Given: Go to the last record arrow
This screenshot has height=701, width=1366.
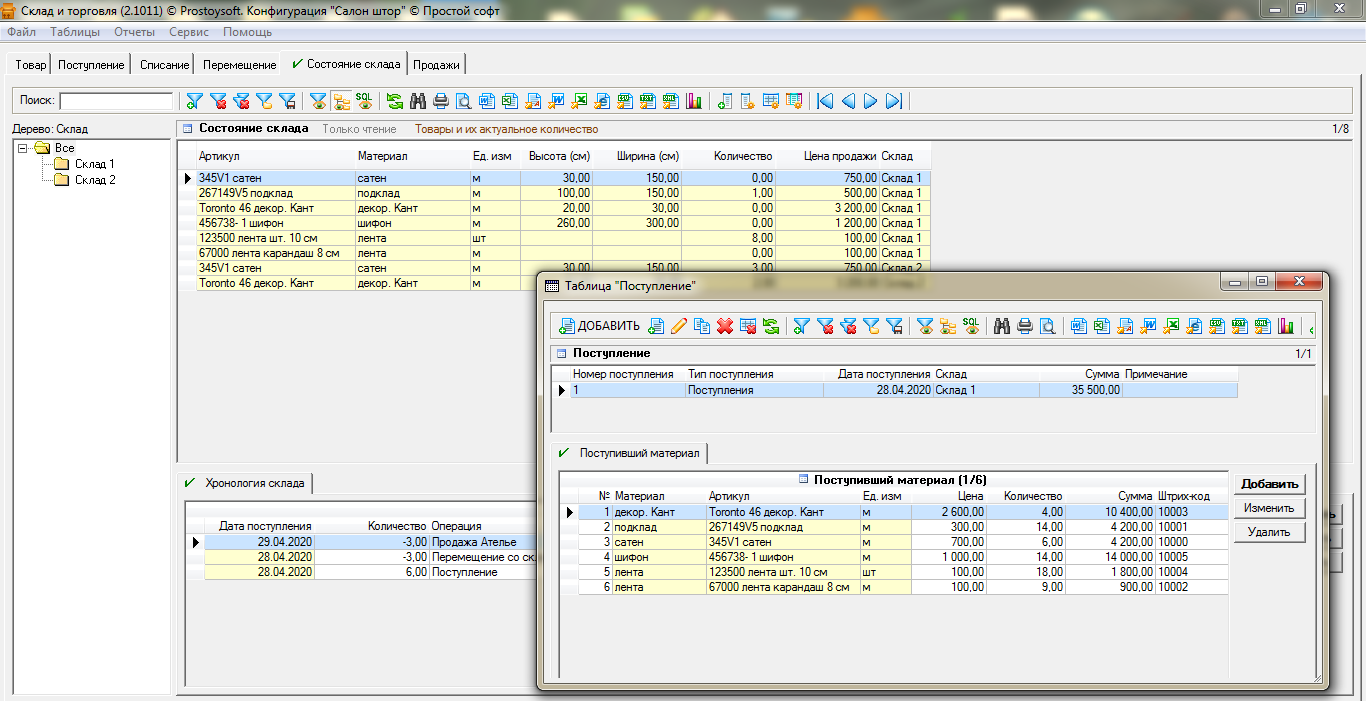Looking at the screenshot, I should pyautogui.click(x=894, y=101).
